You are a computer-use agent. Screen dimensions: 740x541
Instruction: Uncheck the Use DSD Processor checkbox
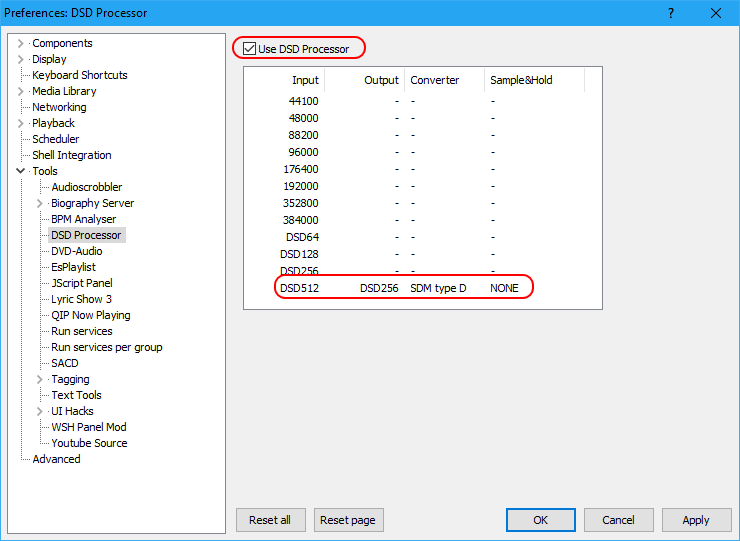coord(249,48)
